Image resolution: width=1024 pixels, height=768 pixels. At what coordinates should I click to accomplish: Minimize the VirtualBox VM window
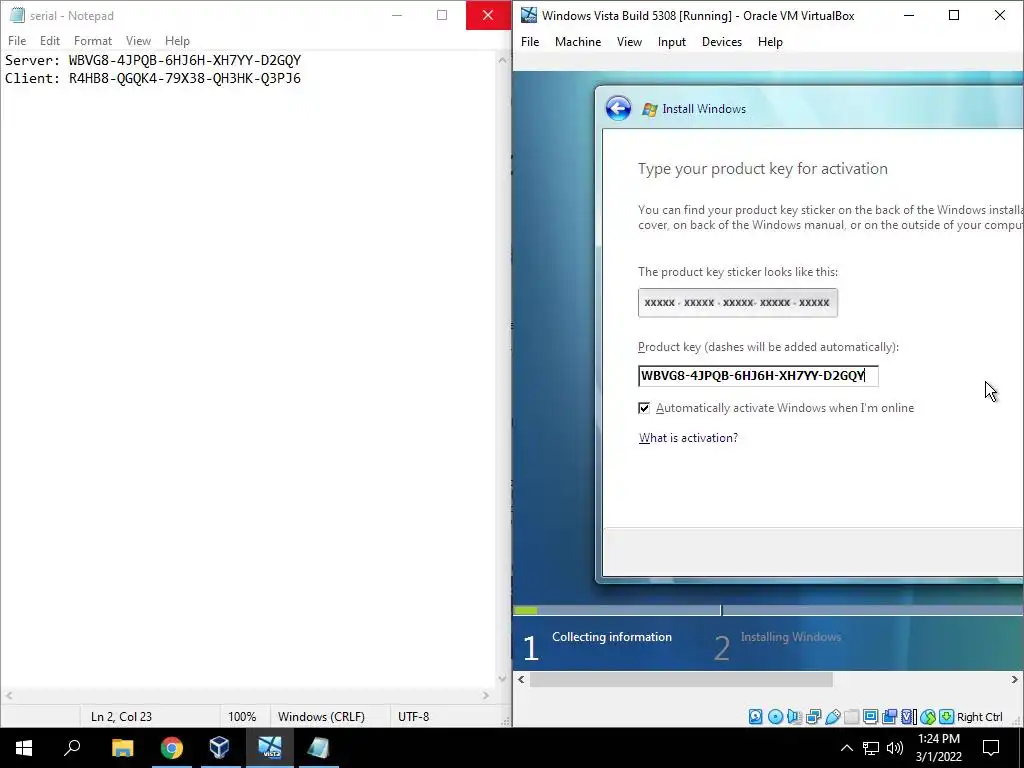908,15
